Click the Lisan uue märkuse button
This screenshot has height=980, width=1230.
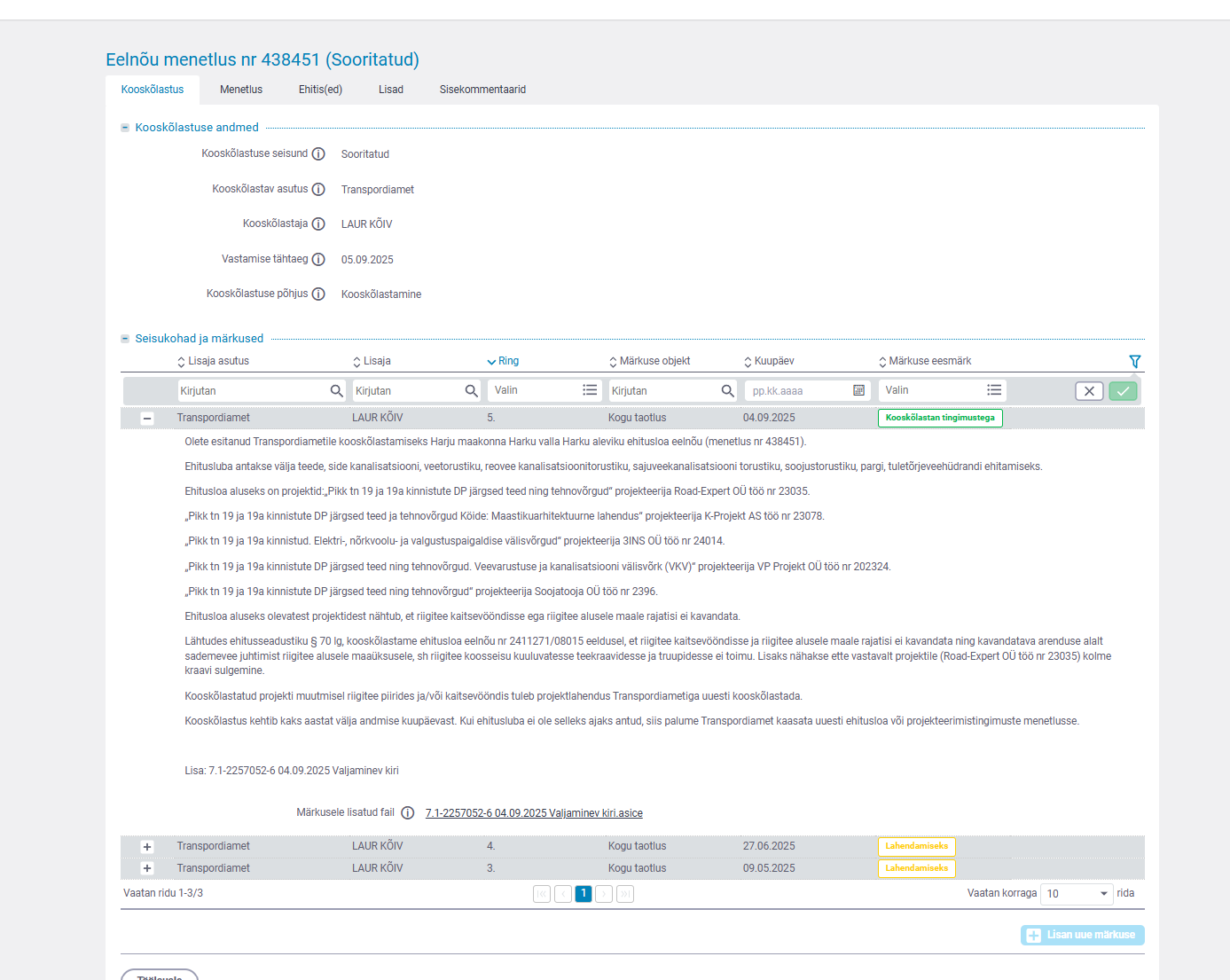tap(1082, 935)
